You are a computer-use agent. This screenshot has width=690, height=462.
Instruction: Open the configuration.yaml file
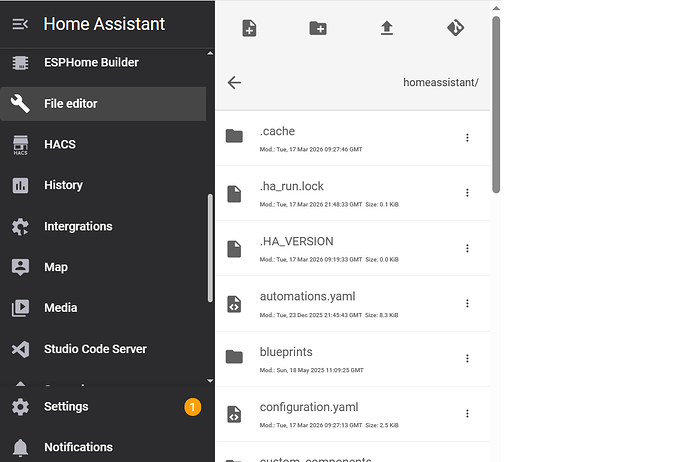(309, 407)
